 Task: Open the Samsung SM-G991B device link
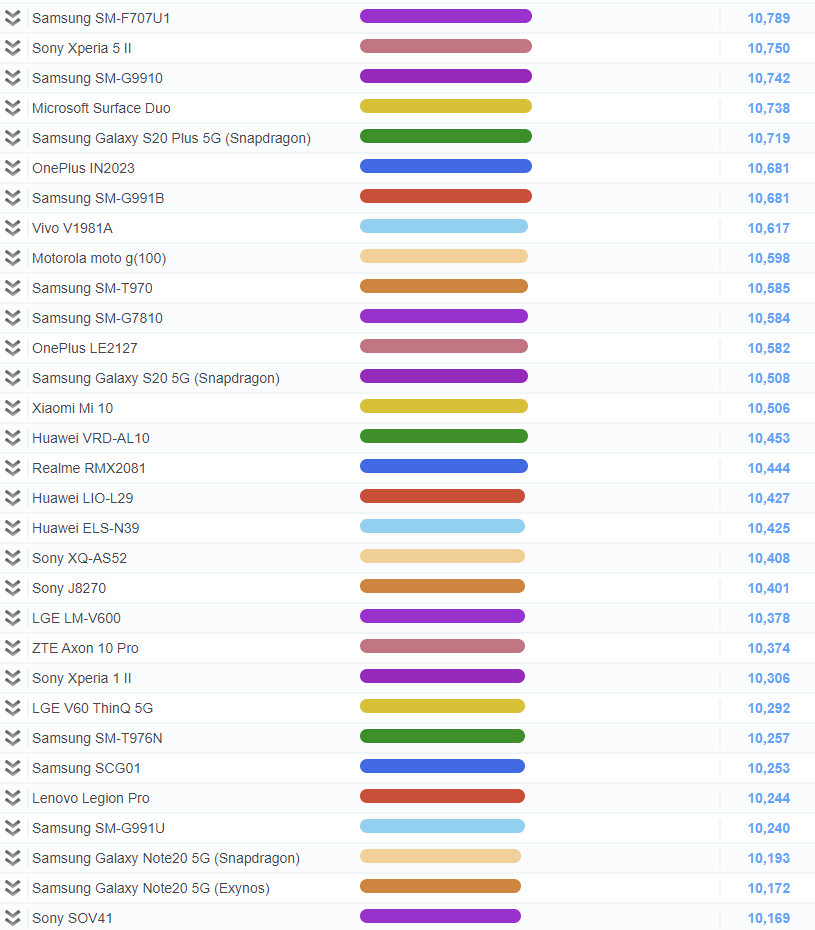[x=98, y=198]
